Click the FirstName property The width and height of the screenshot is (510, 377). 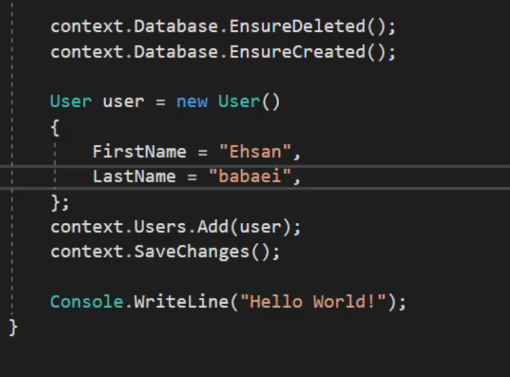[x=139, y=152]
